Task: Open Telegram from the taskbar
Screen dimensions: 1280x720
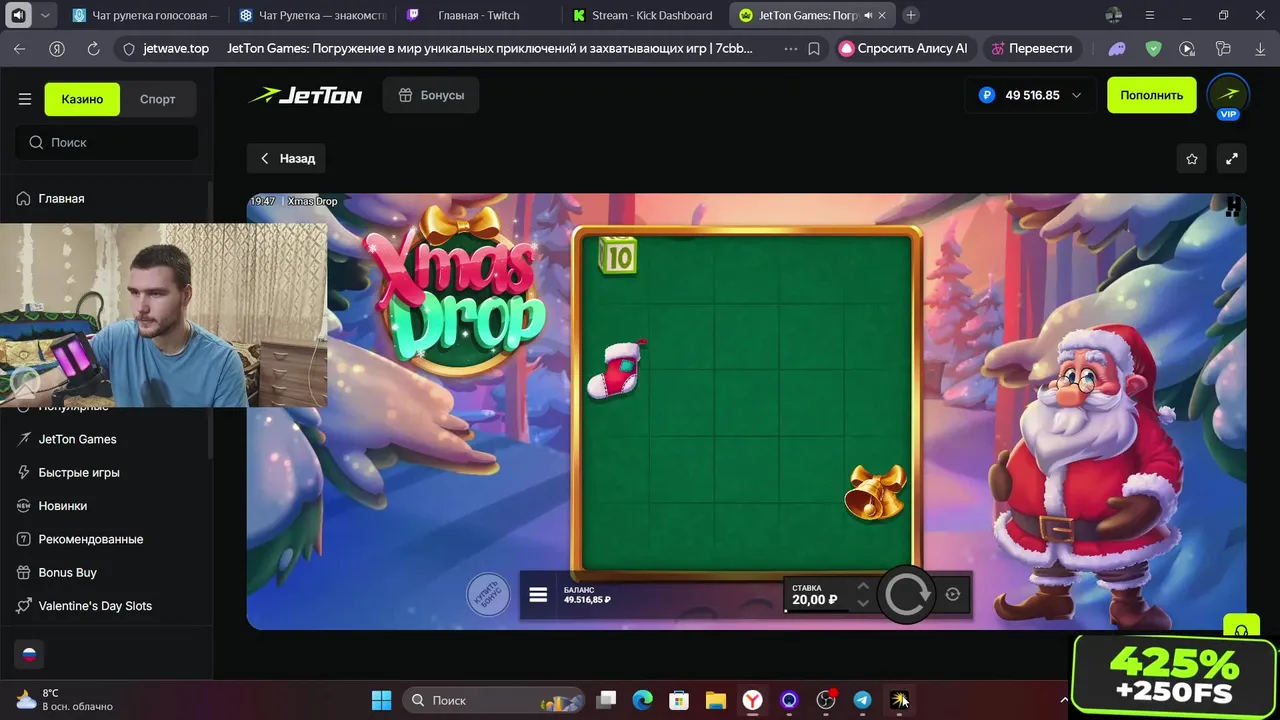Action: coord(862,700)
